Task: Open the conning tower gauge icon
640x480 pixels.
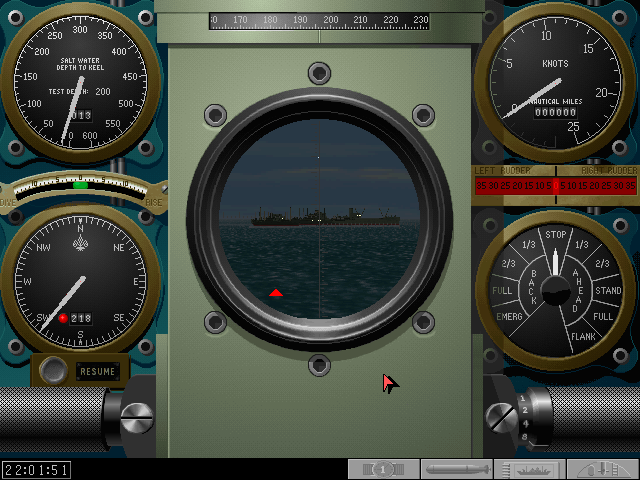Action: (x=602, y=469)
